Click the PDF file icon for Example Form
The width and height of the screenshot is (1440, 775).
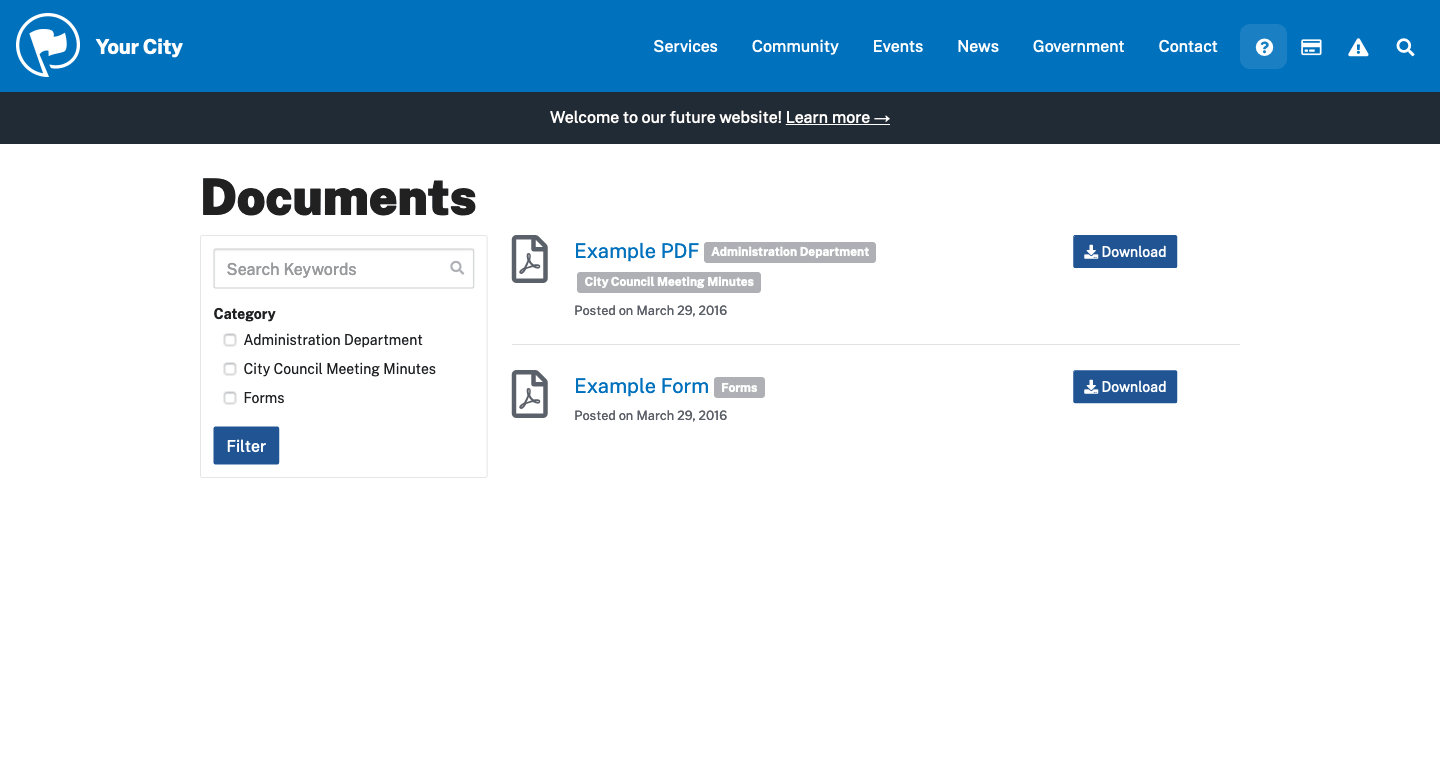click(530, 394)
